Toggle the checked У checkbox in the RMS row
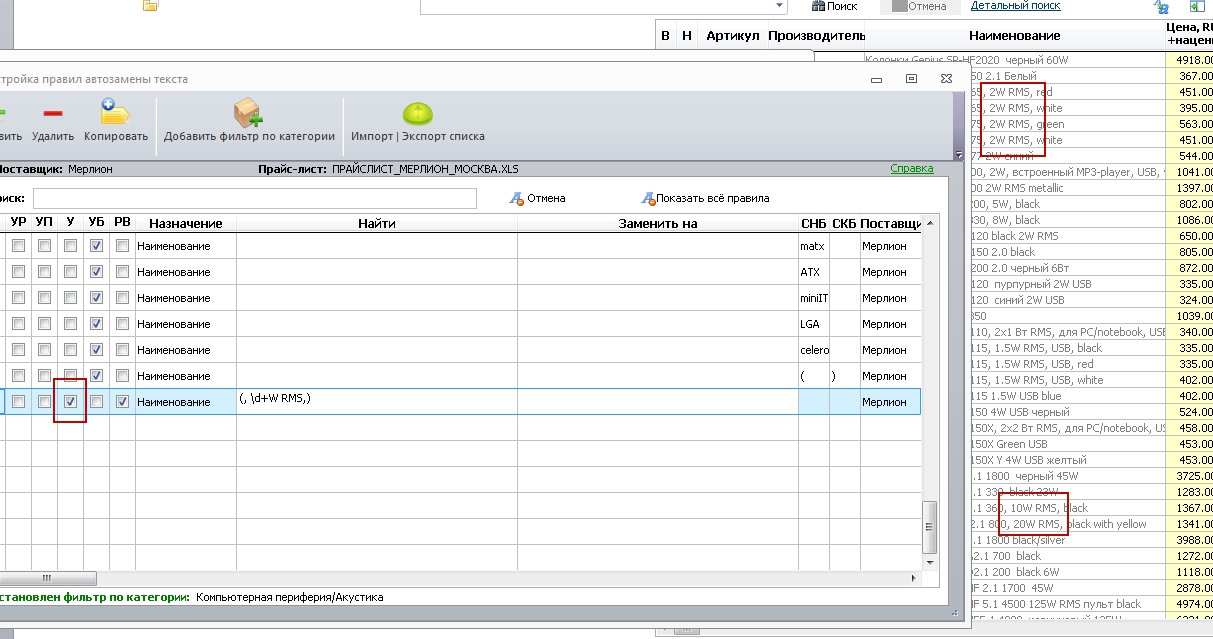The image size is (1213, 639). pyautogui.click(x=70, y=401)
